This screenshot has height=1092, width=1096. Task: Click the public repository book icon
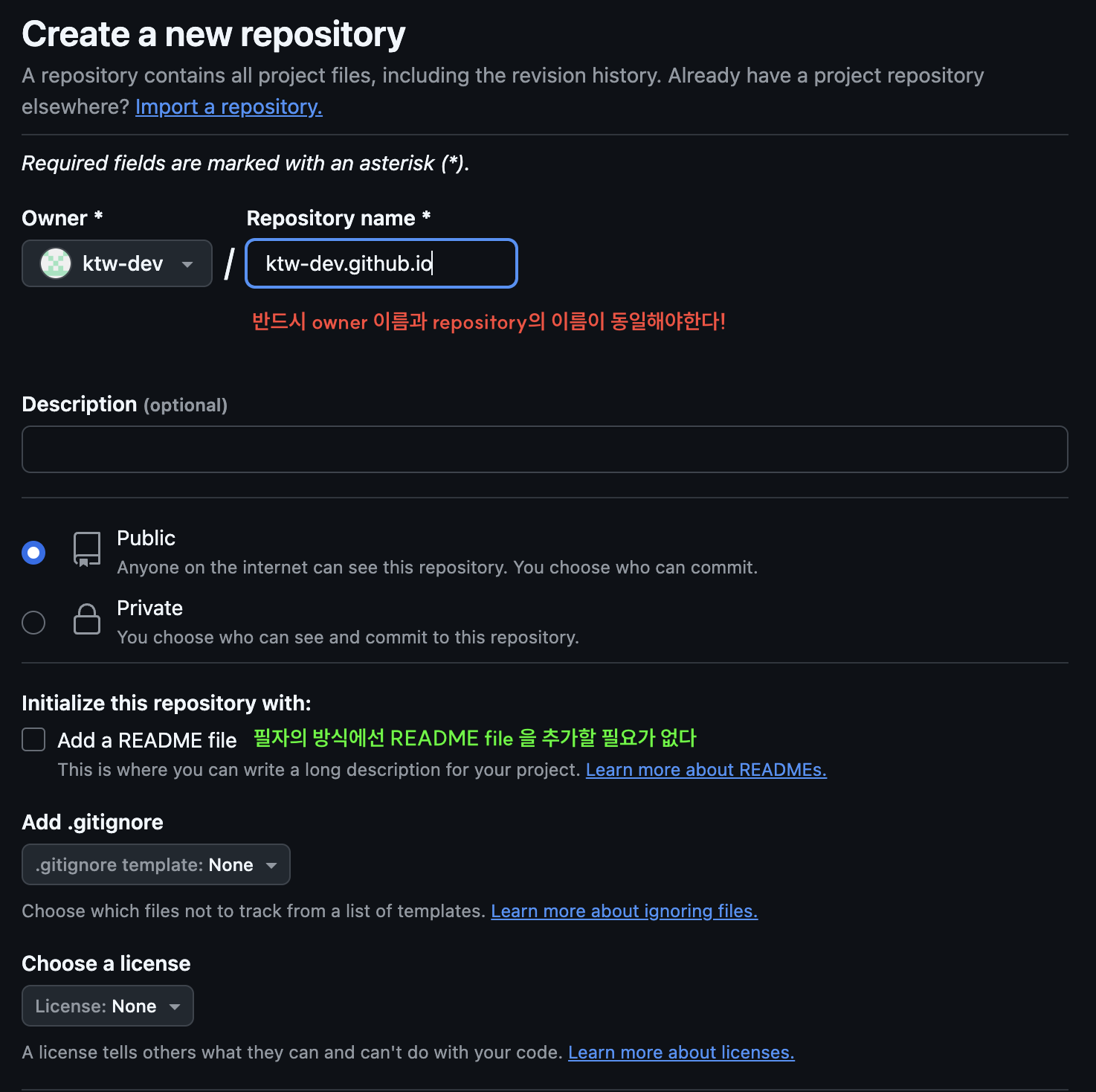[x=87, y=550]
